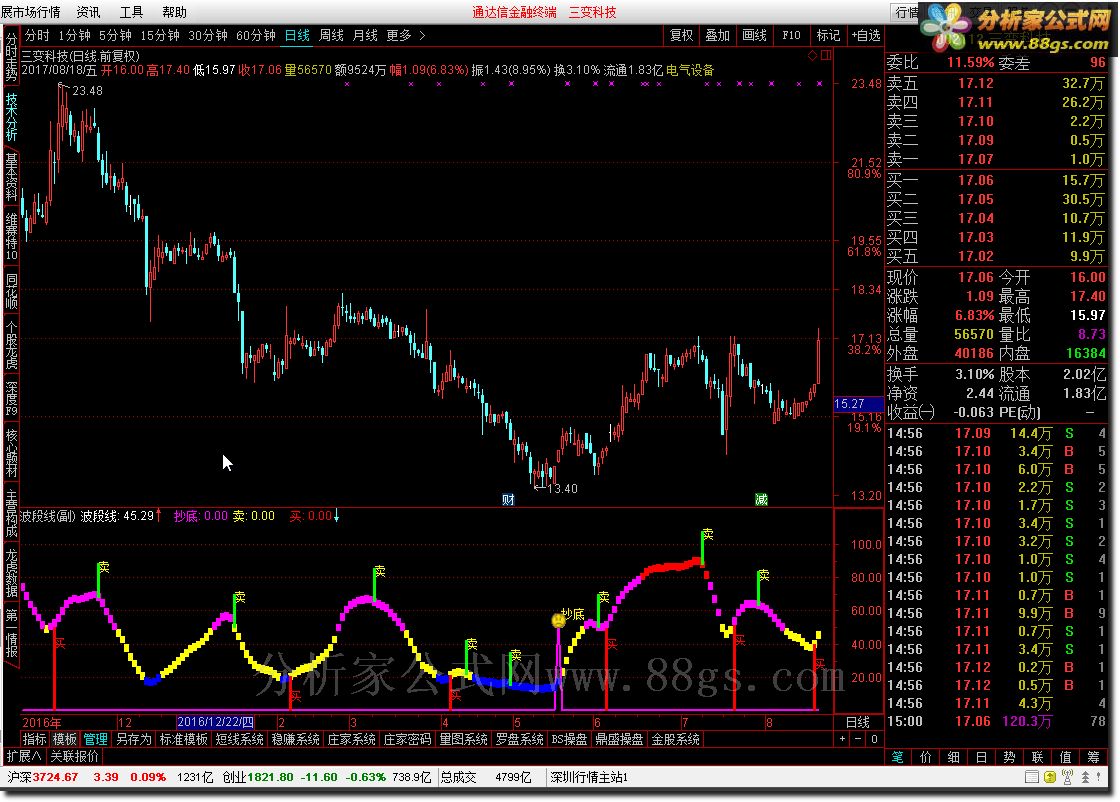Open the 分时走势 sidebar tab
The width and height of the screenshot is (1120, 802).
tap(11, 57)
